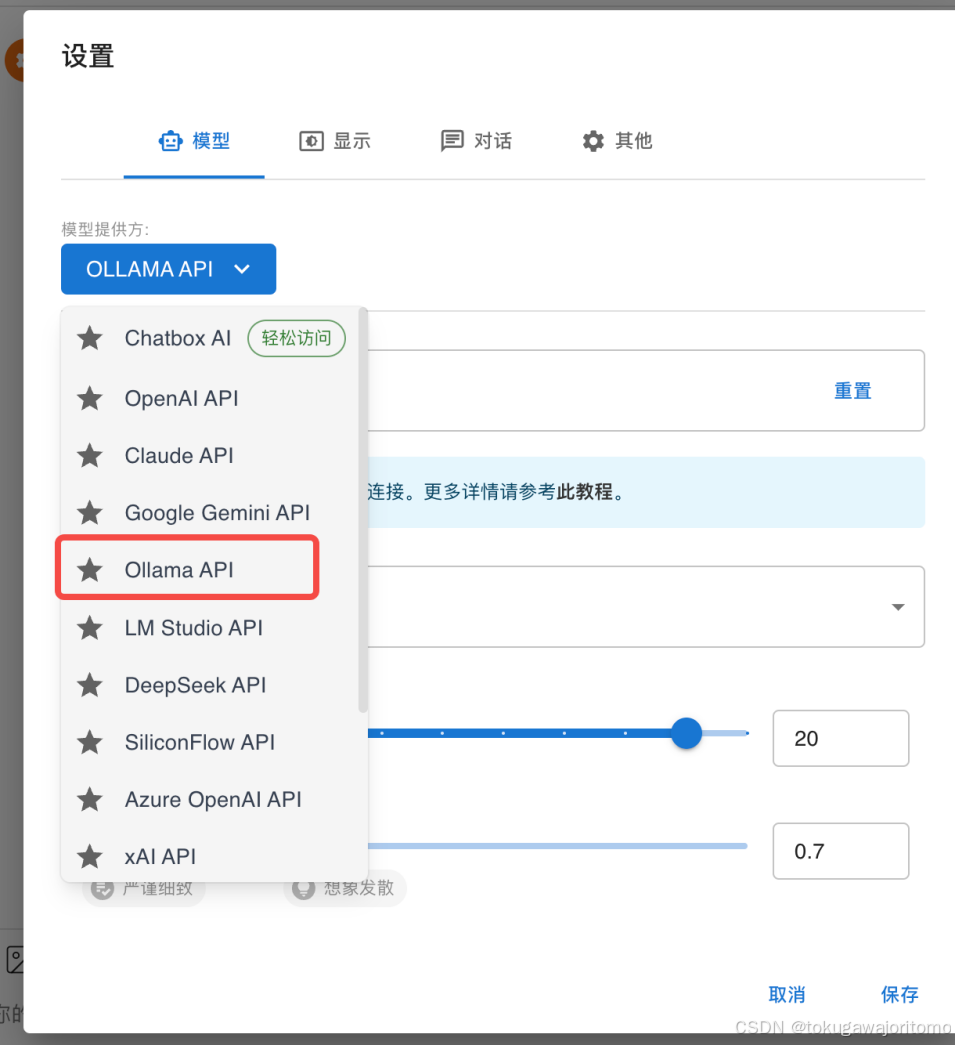Image resolution: width=955 pixels, height=1045 pixels.
Task: Select the 模型 settings tab
Action: click(x=194, y=141)
